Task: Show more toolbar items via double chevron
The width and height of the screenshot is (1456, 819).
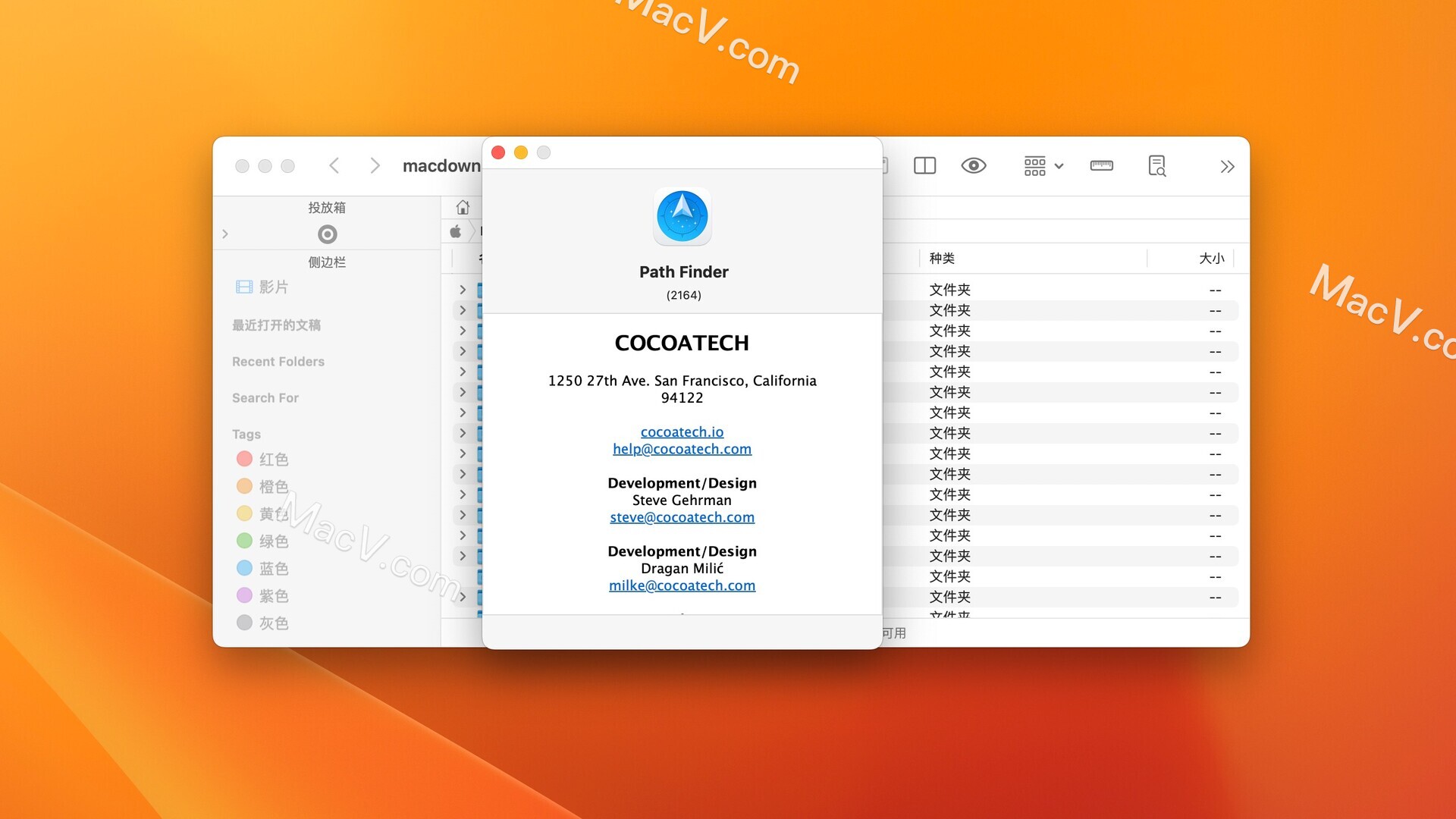Action: pos(1227,167)
